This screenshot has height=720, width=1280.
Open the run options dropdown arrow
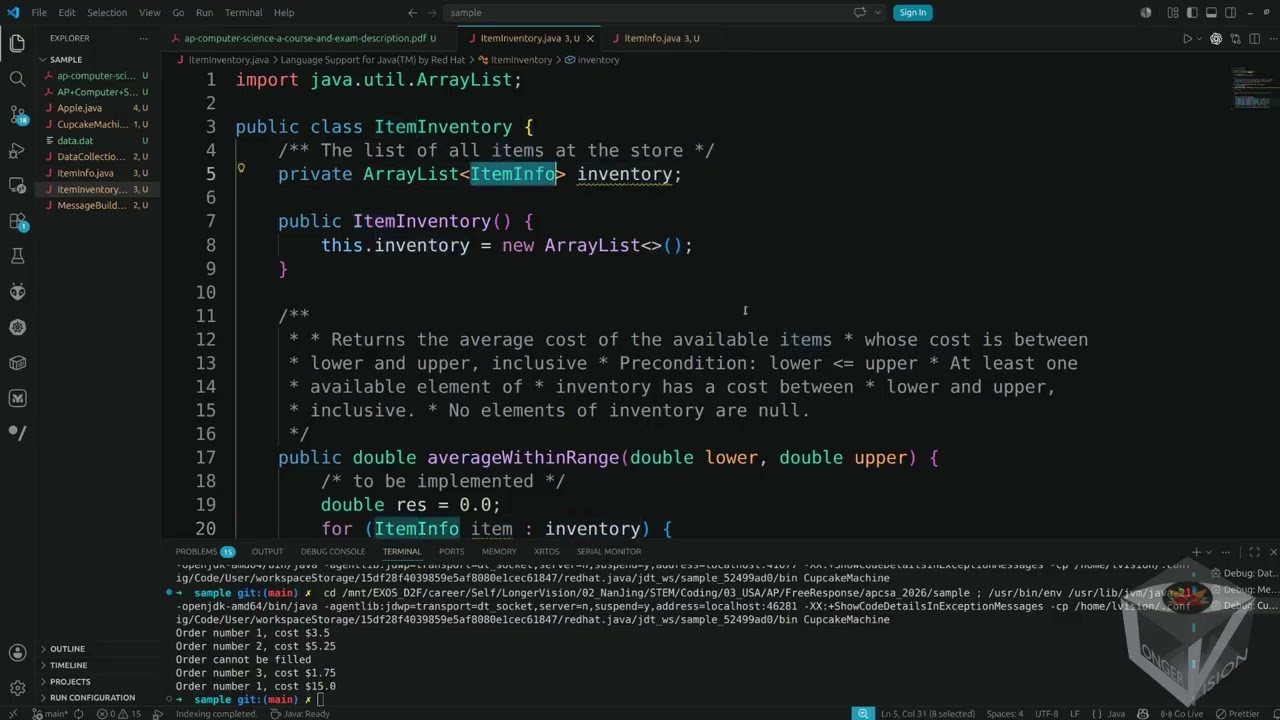click(x=1199, y=39)
